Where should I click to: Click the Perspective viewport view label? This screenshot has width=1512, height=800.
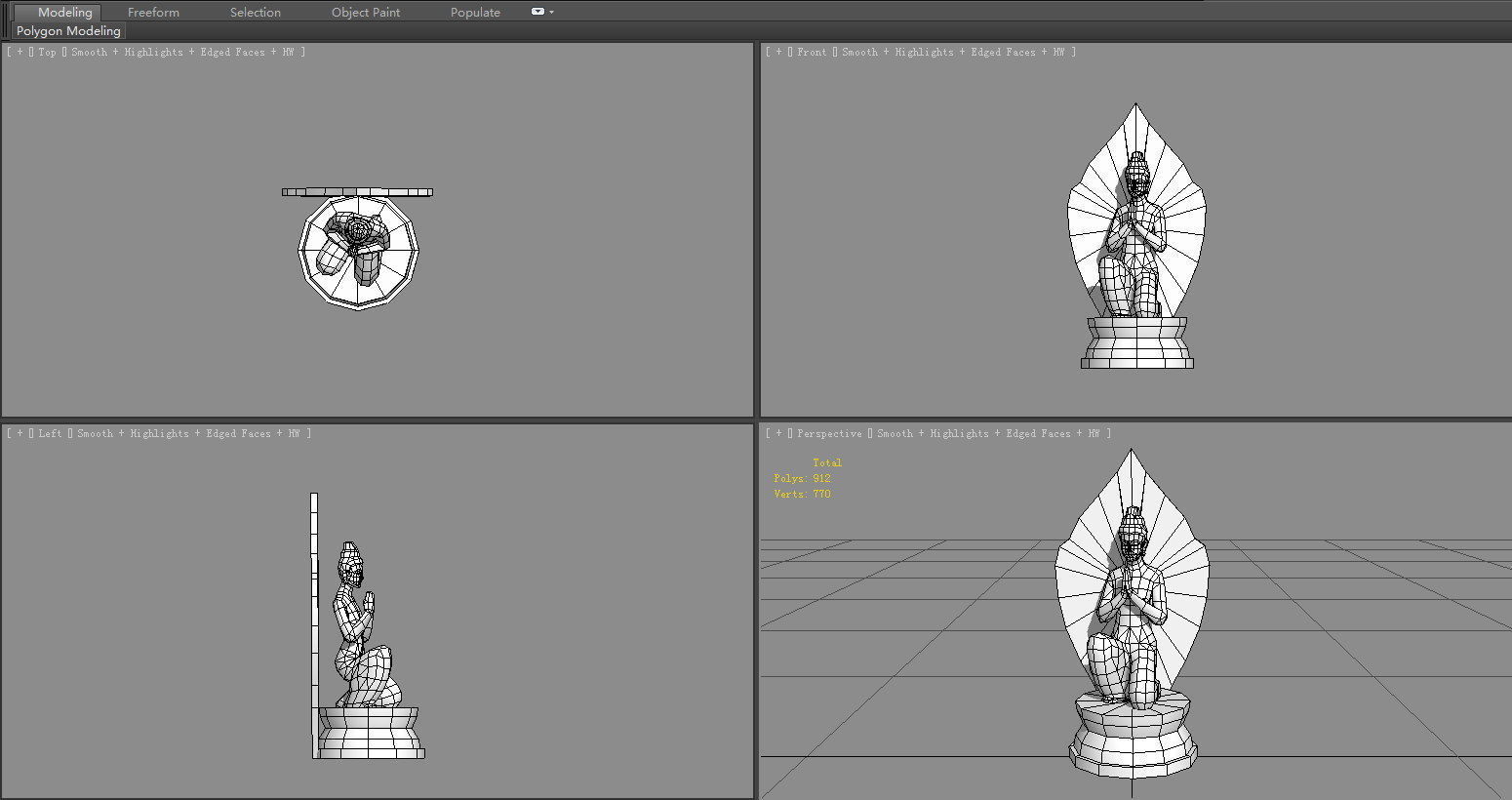click(x=829, y=433)
